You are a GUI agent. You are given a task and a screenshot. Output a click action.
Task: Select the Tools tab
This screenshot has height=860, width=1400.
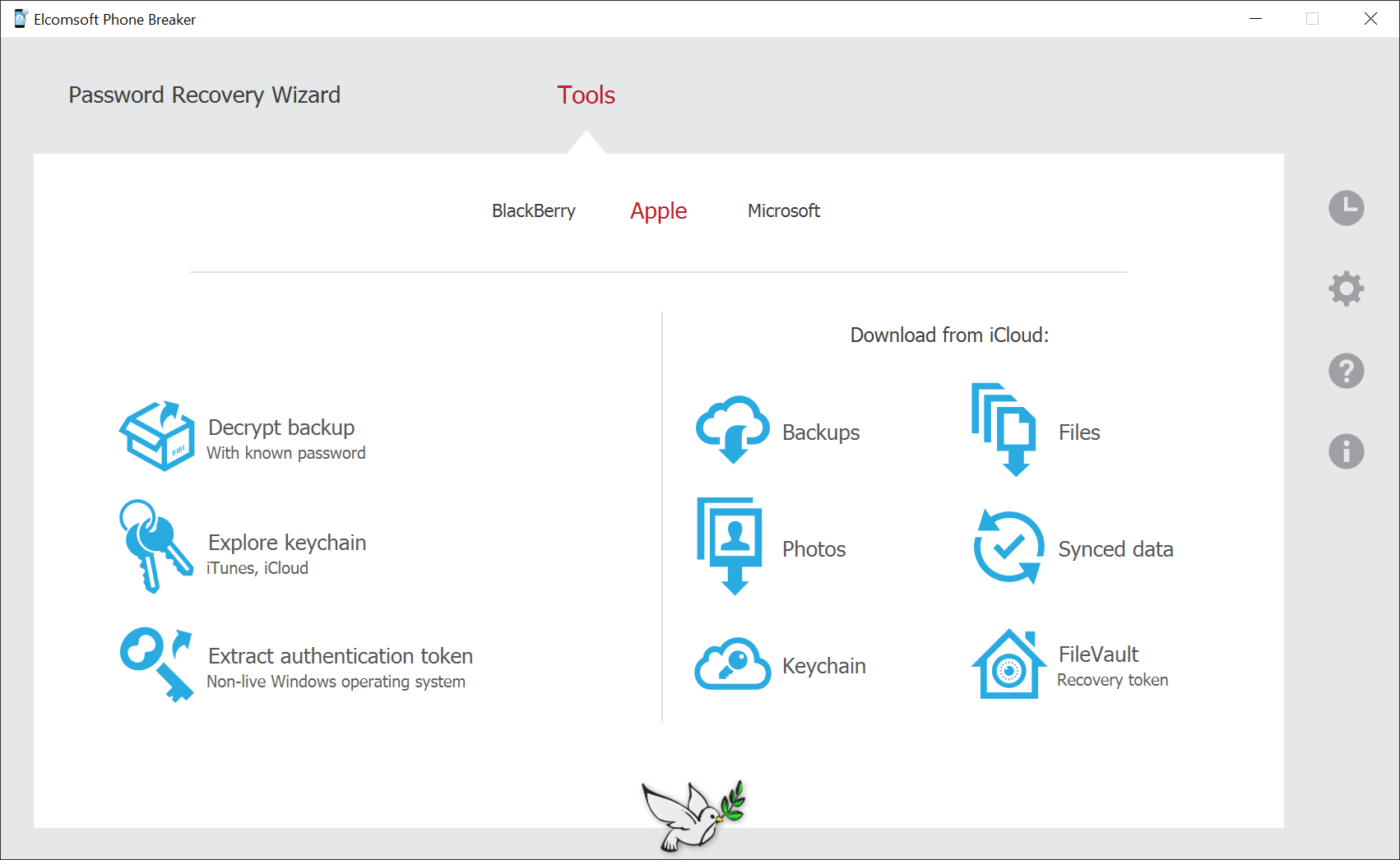tap(586, 95)
